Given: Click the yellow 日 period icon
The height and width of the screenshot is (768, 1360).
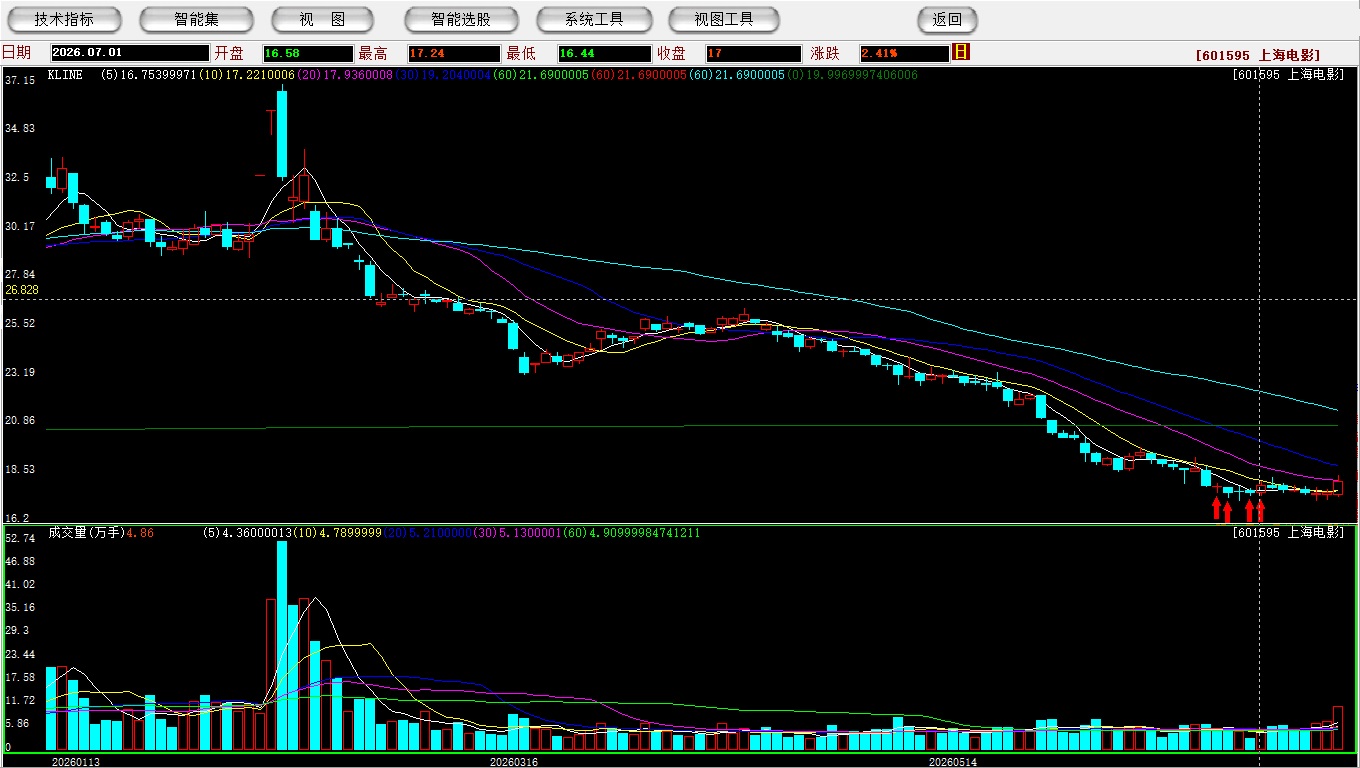Looking at the screenshot, I should click(961, 52).
